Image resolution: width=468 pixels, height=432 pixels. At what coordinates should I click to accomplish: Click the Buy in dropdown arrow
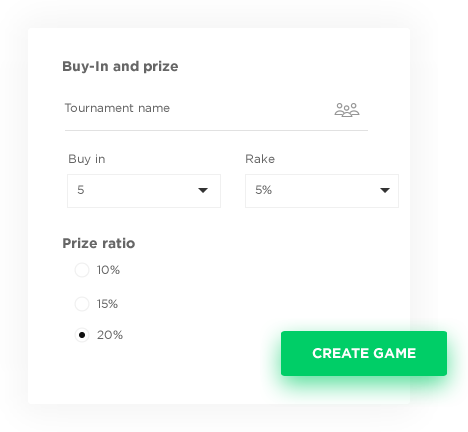pyautogui.click(x=203, y=190)
